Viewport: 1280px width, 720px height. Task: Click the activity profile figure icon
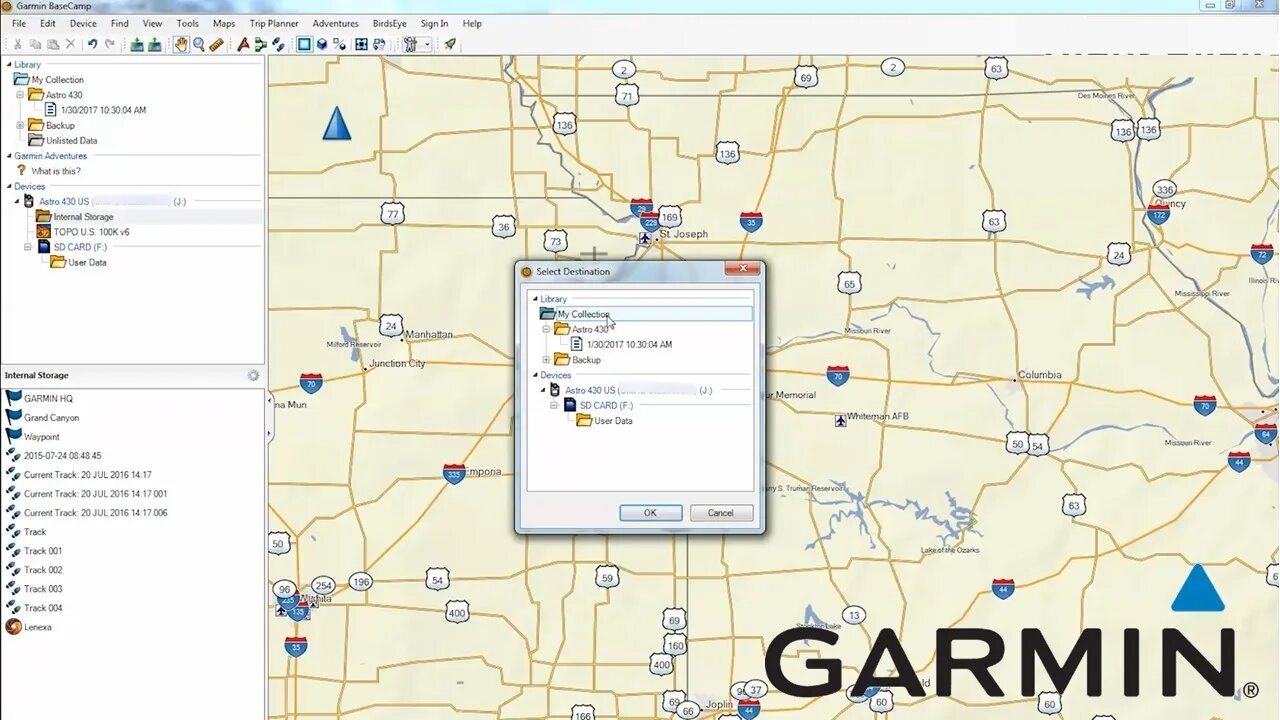409,44
